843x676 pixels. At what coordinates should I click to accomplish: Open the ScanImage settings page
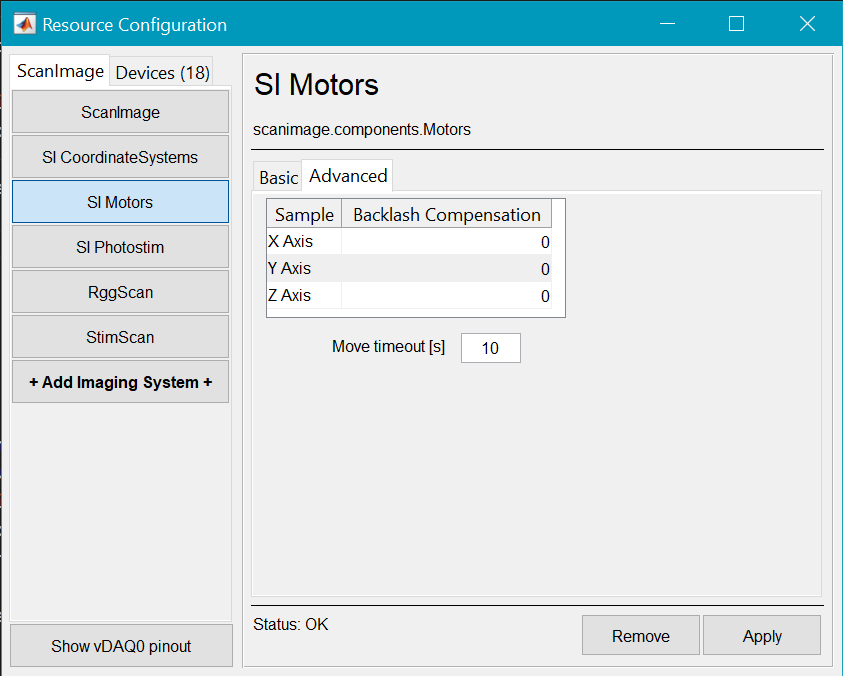click(120, 112)
